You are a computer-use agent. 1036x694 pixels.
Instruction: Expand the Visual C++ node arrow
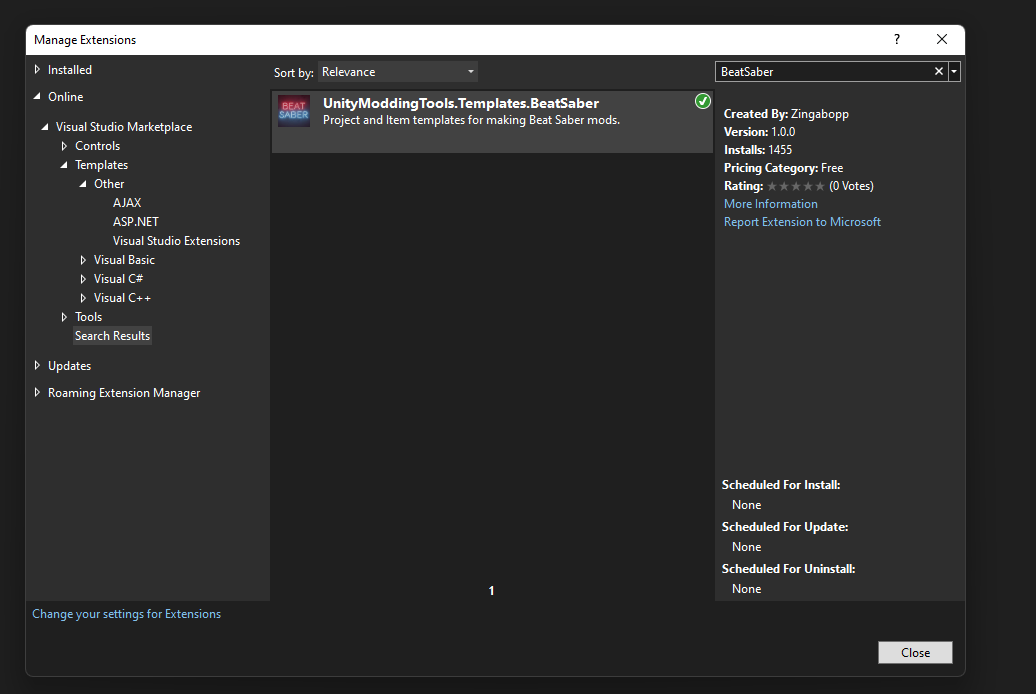(83, 298)
